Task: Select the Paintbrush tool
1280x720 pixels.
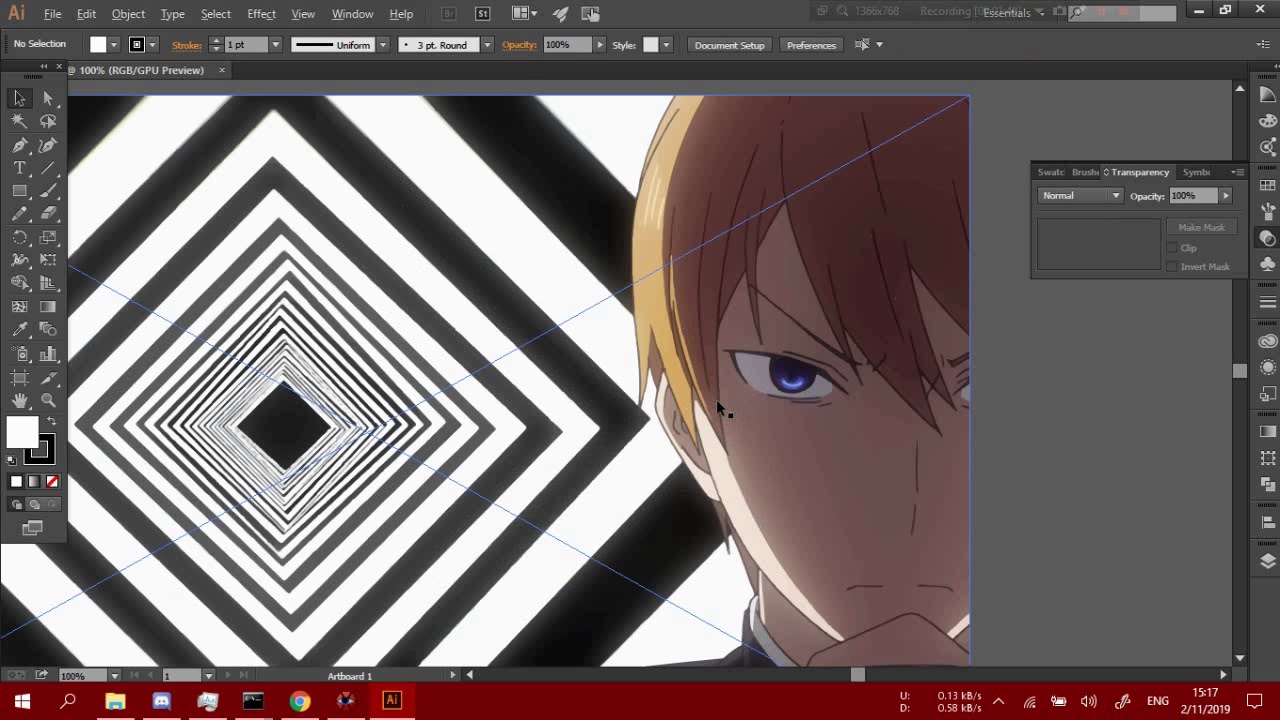Action: (48, 191)
